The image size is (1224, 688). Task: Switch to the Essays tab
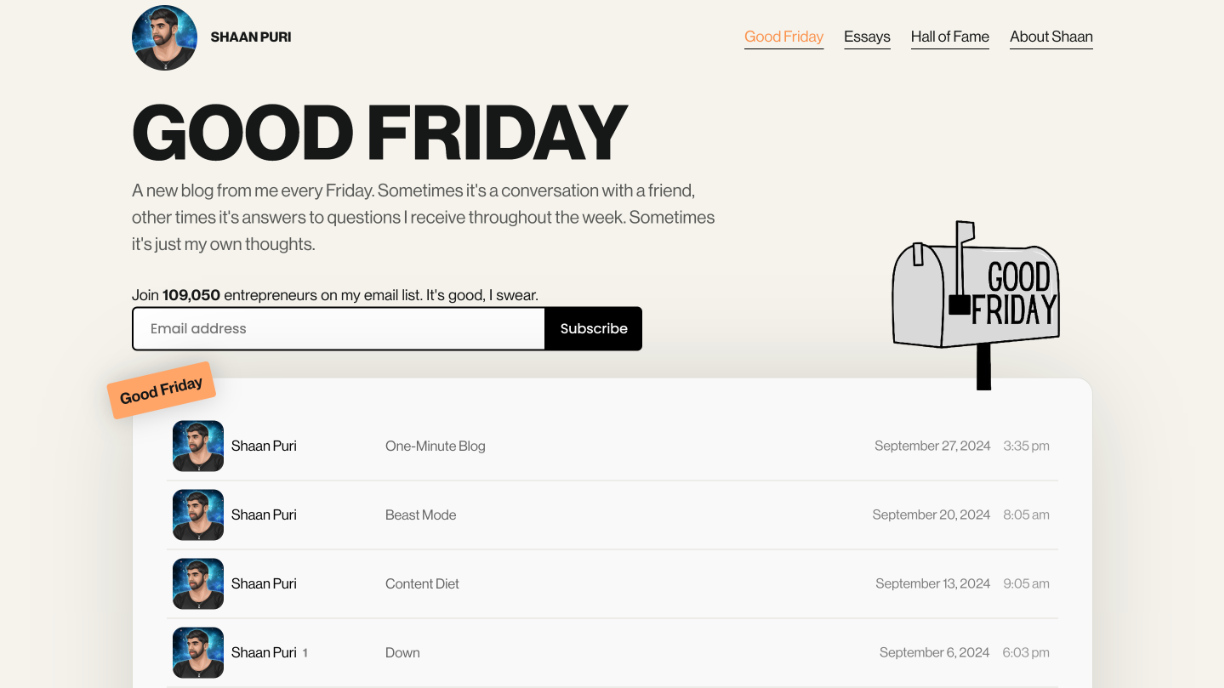[866, 36]
